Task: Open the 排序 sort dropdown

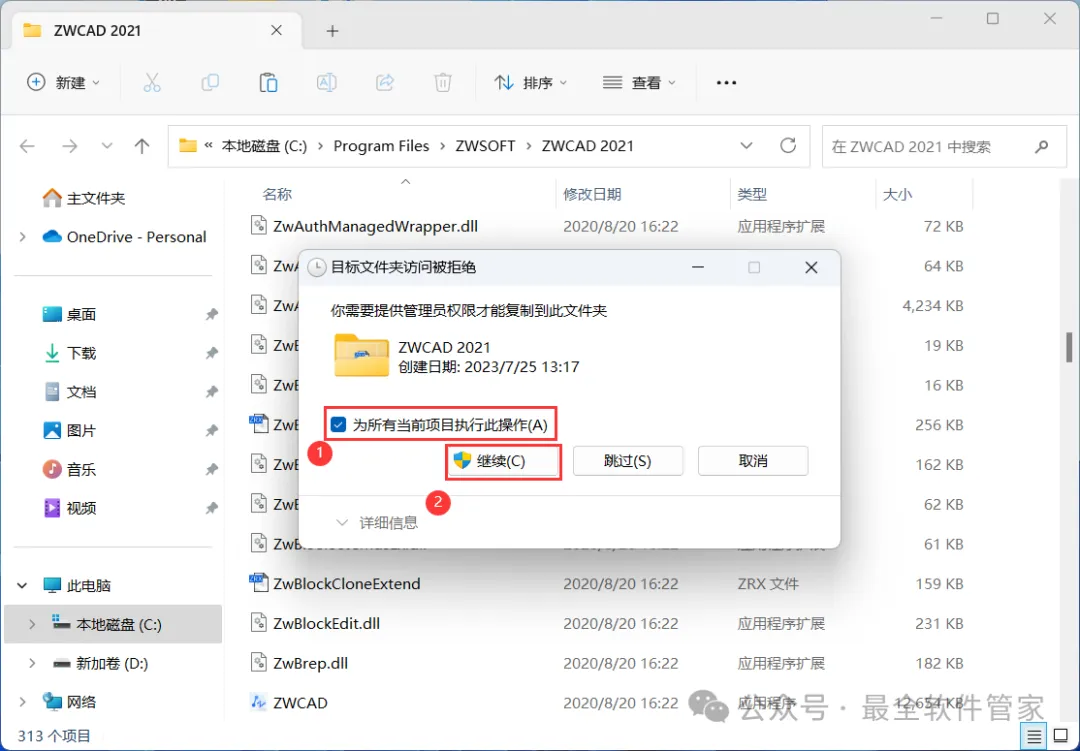Action: (530, 83)
